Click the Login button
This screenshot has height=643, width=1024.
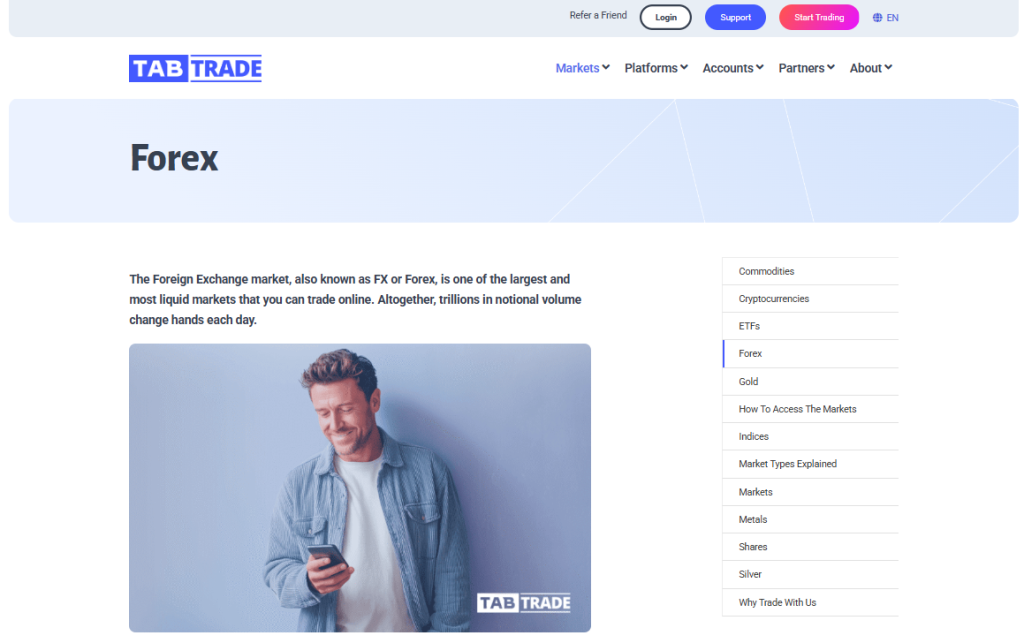pyautogui.click(x=665, y=18)
